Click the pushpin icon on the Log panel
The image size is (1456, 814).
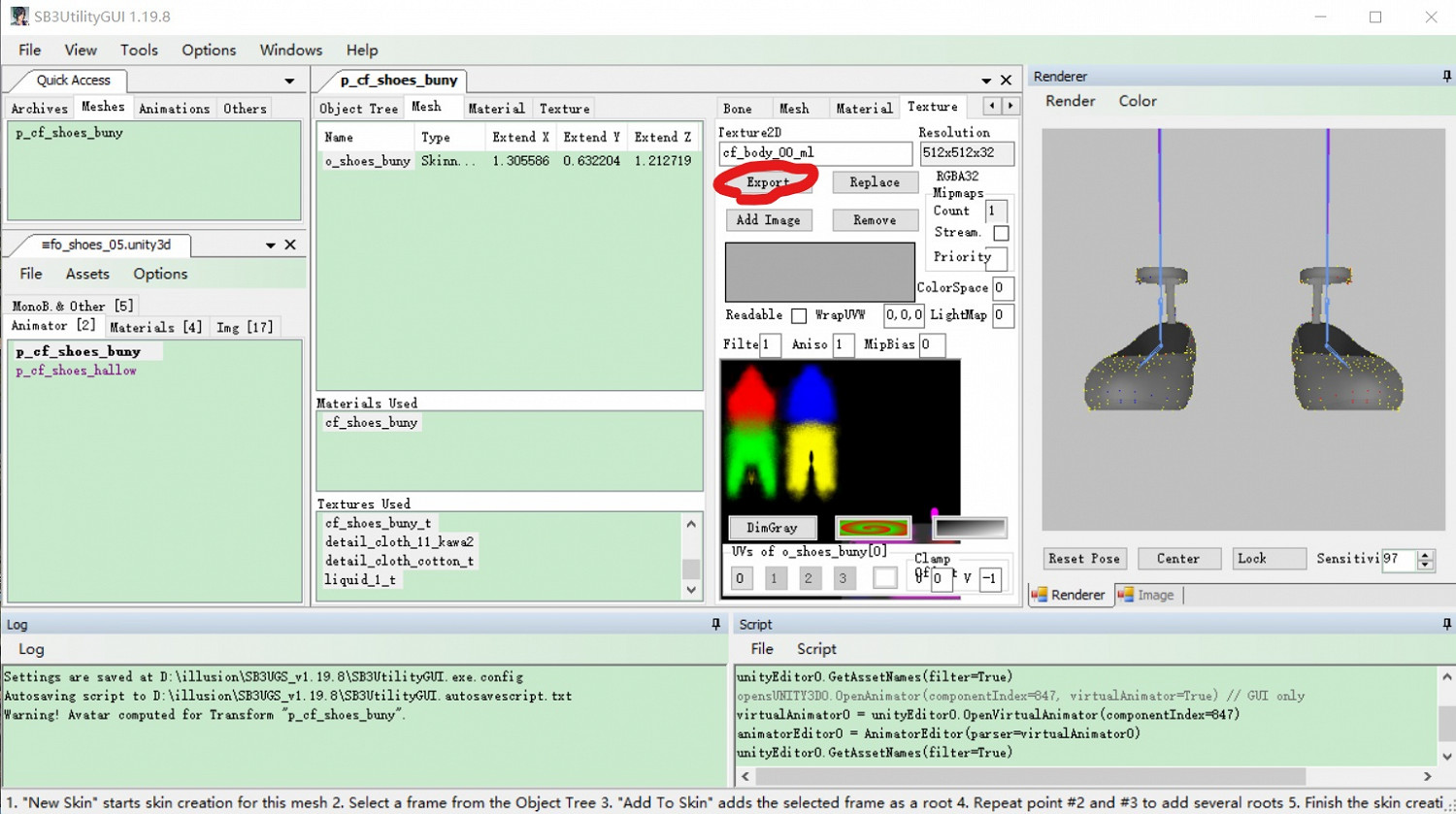click(x=716, y=624)
